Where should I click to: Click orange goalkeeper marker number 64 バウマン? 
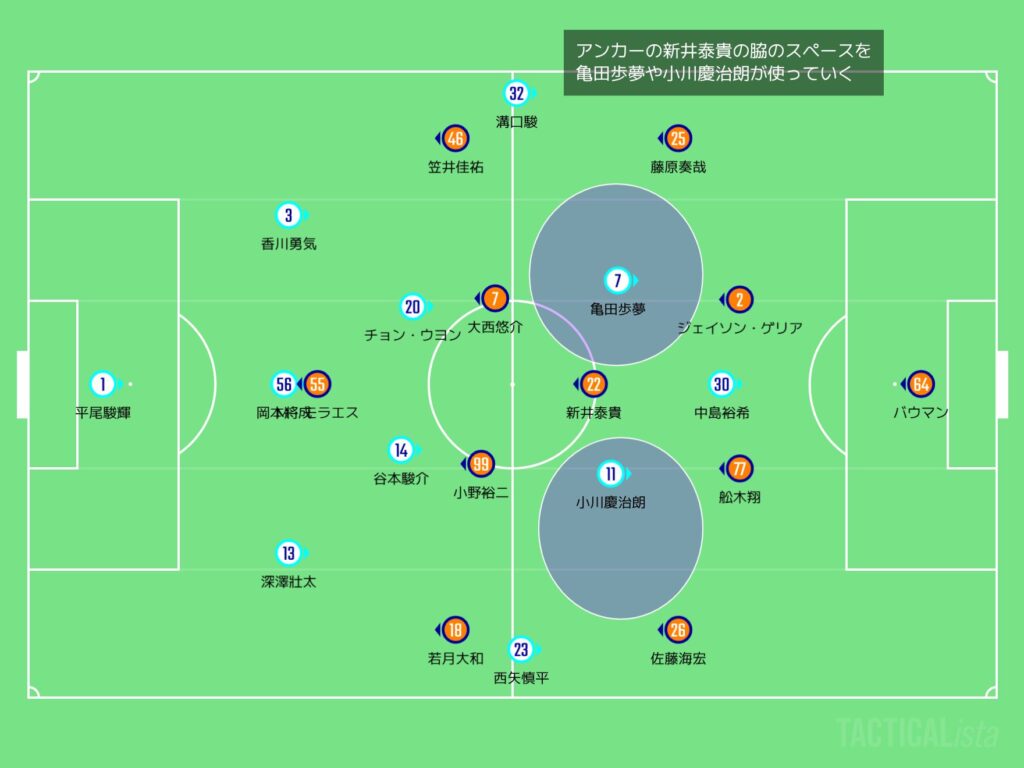(x=920, y=384)
